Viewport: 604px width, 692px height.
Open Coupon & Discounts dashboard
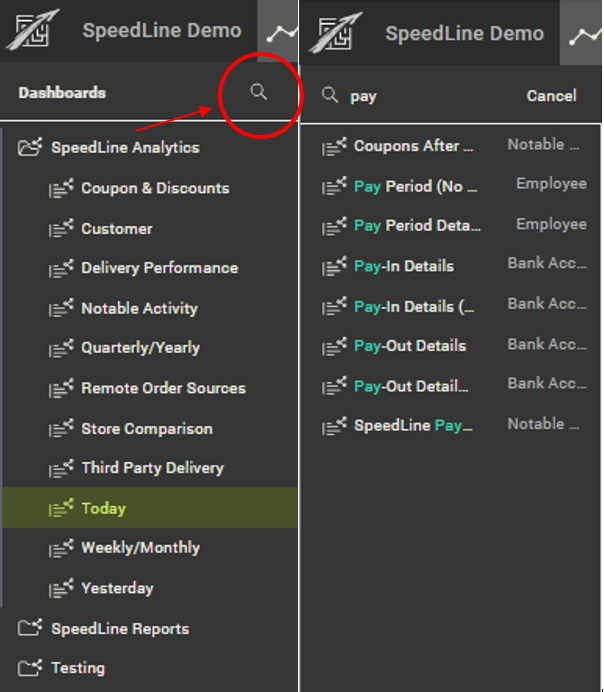pos(155,188)
